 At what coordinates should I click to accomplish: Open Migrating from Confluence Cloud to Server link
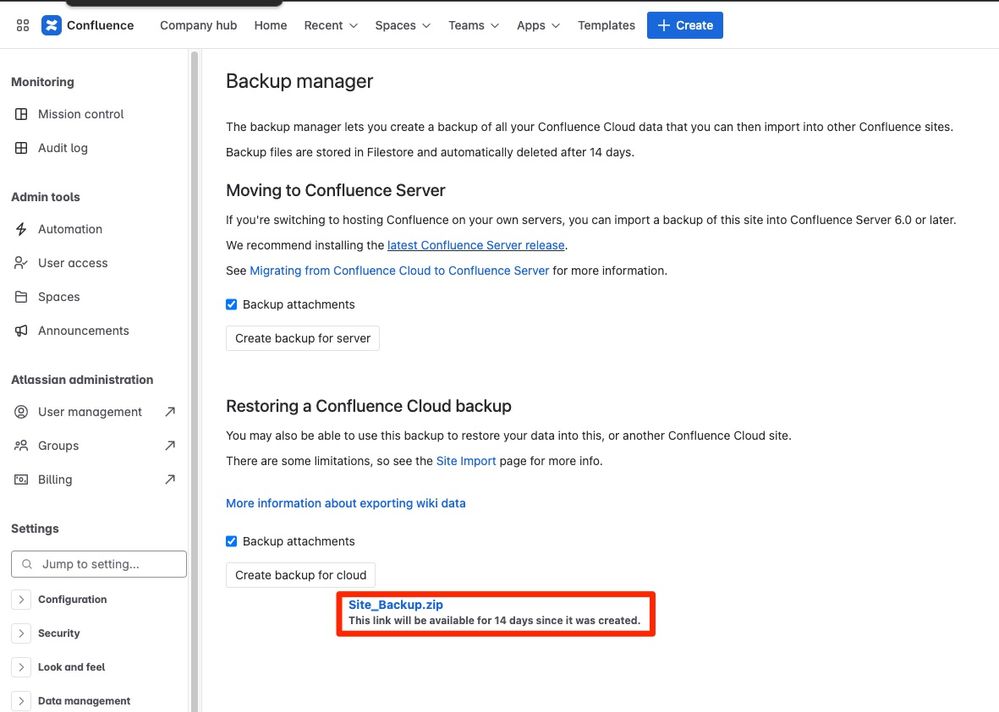pos(399,271)
